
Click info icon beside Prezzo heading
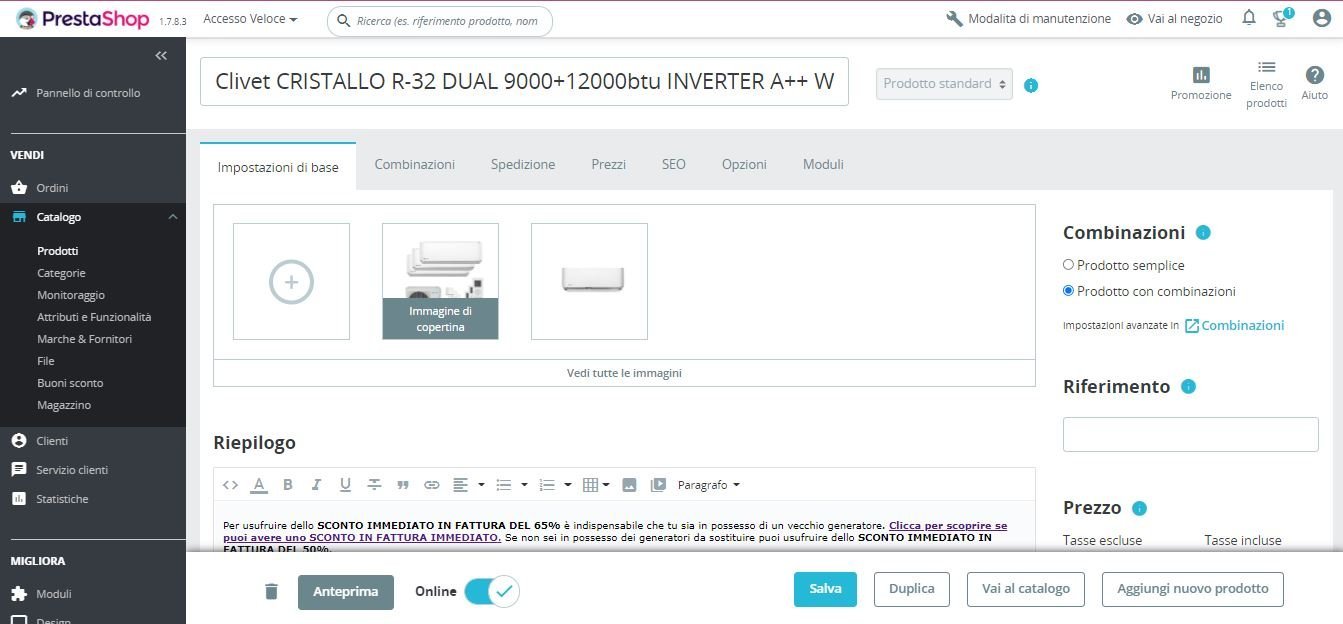1139,508
